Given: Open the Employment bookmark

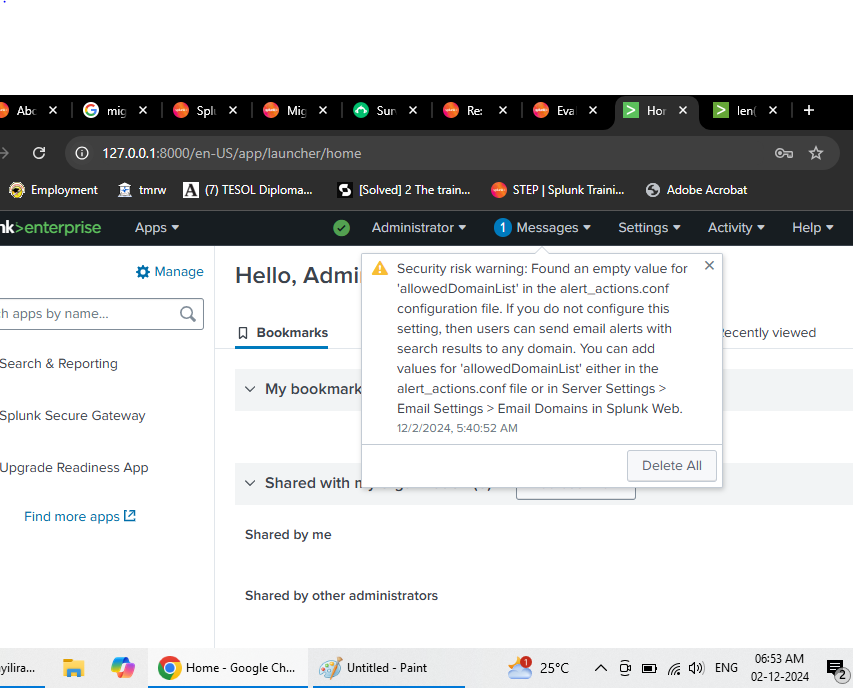Looking at the screenshot, I should 54,190.
